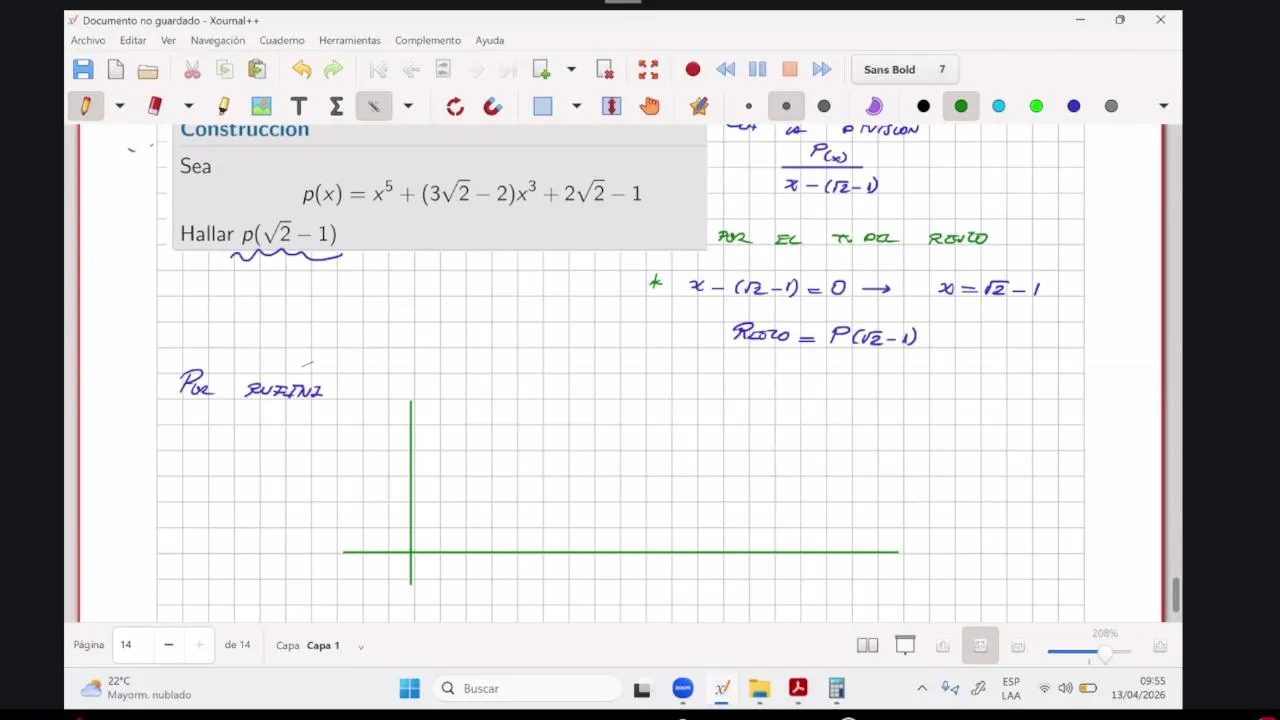Adjust the zoom slider

(1089, 652)
